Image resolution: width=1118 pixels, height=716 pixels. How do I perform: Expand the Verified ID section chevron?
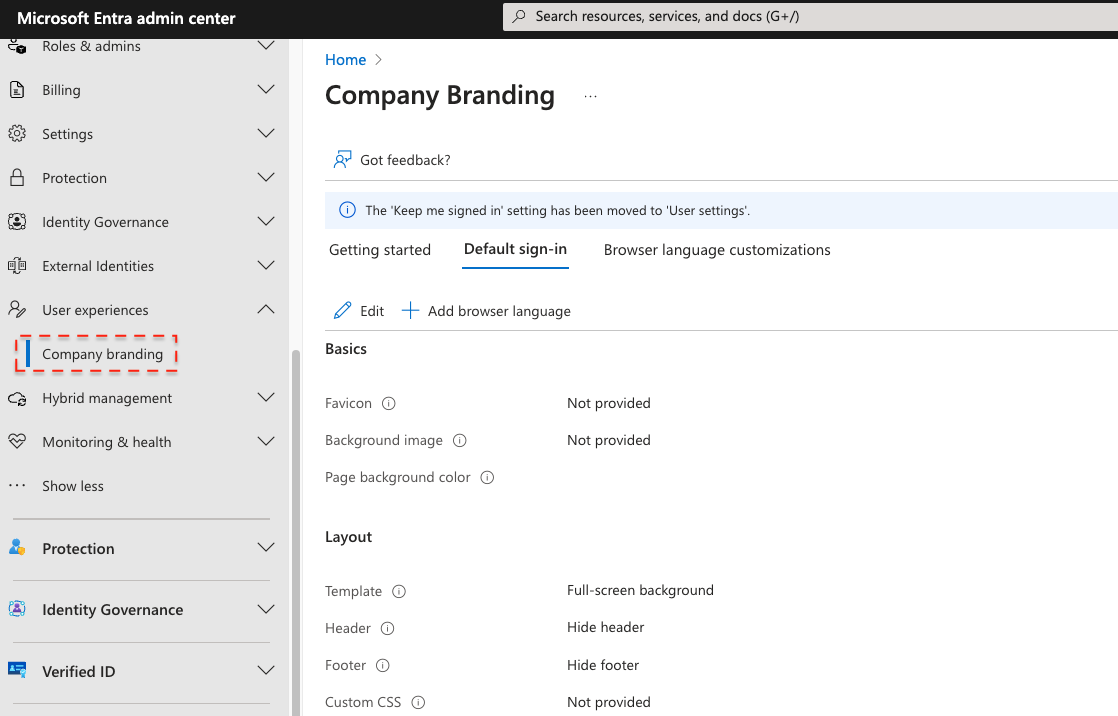[x=266, y=671]
